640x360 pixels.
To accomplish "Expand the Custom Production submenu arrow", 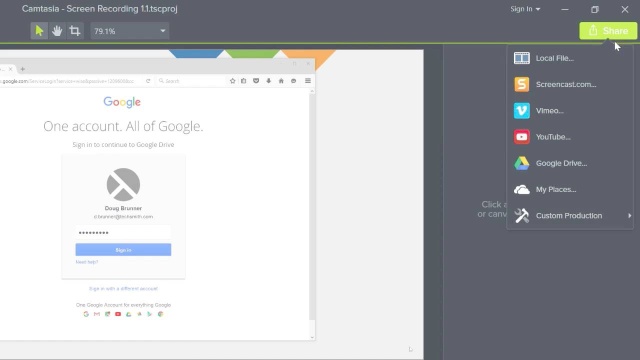I will 629,216.
